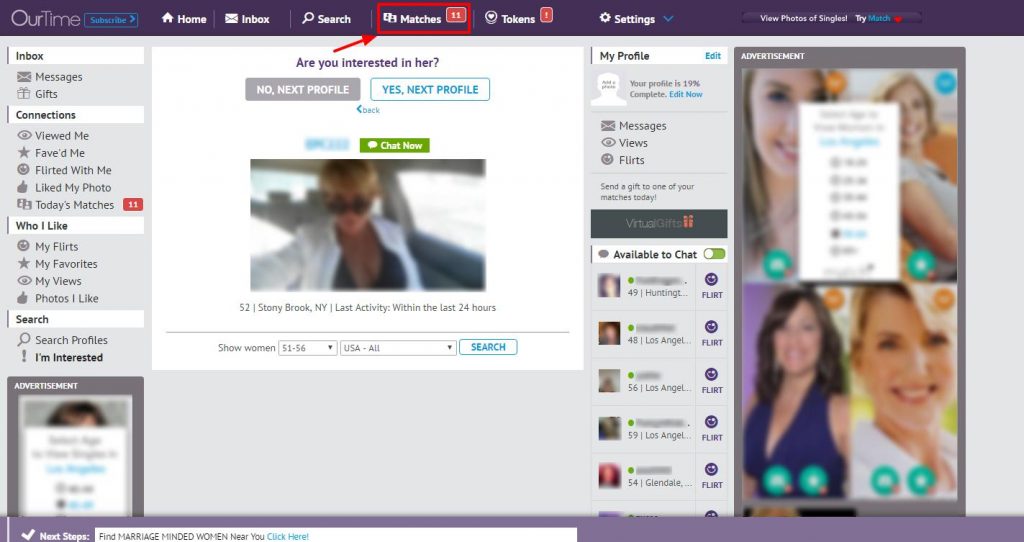Image resolution: width=1024 pixels, height=542 pixels.
Task: Toggle the Available to Chat switch
Action: point(714,254)
